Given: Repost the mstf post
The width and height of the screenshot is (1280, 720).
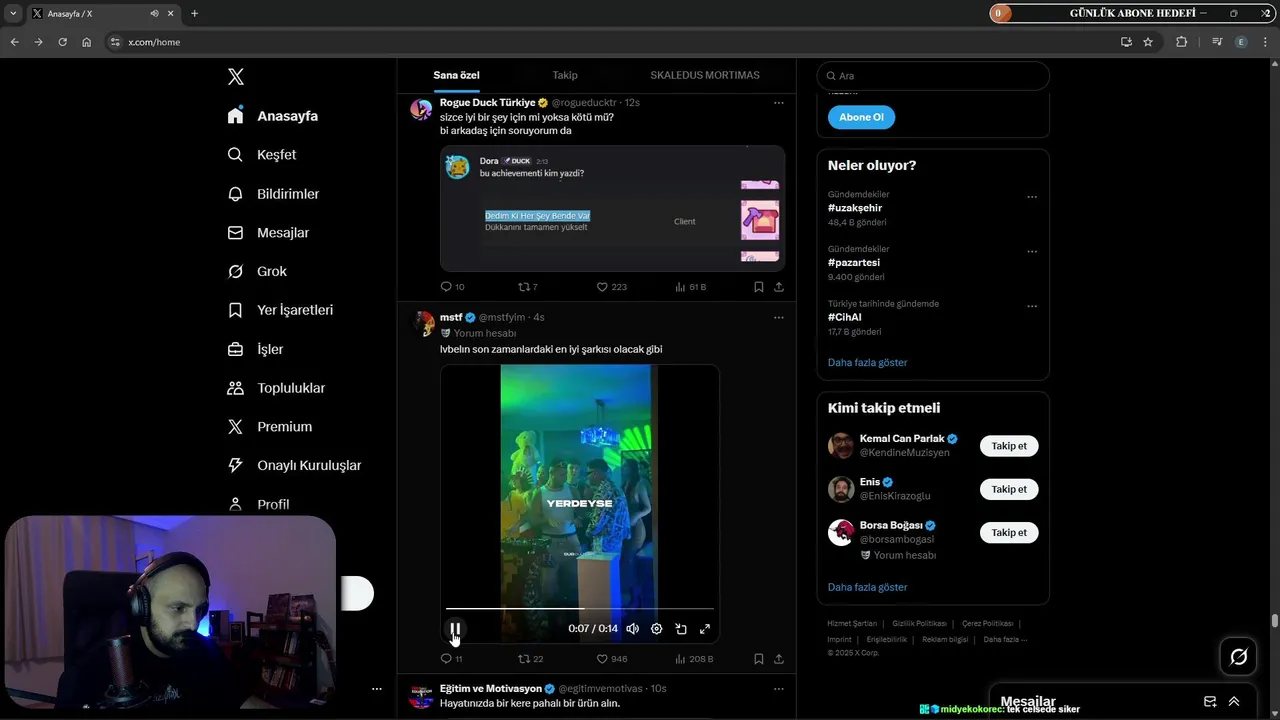Looking at the screenshot, I should pos(530,659).
